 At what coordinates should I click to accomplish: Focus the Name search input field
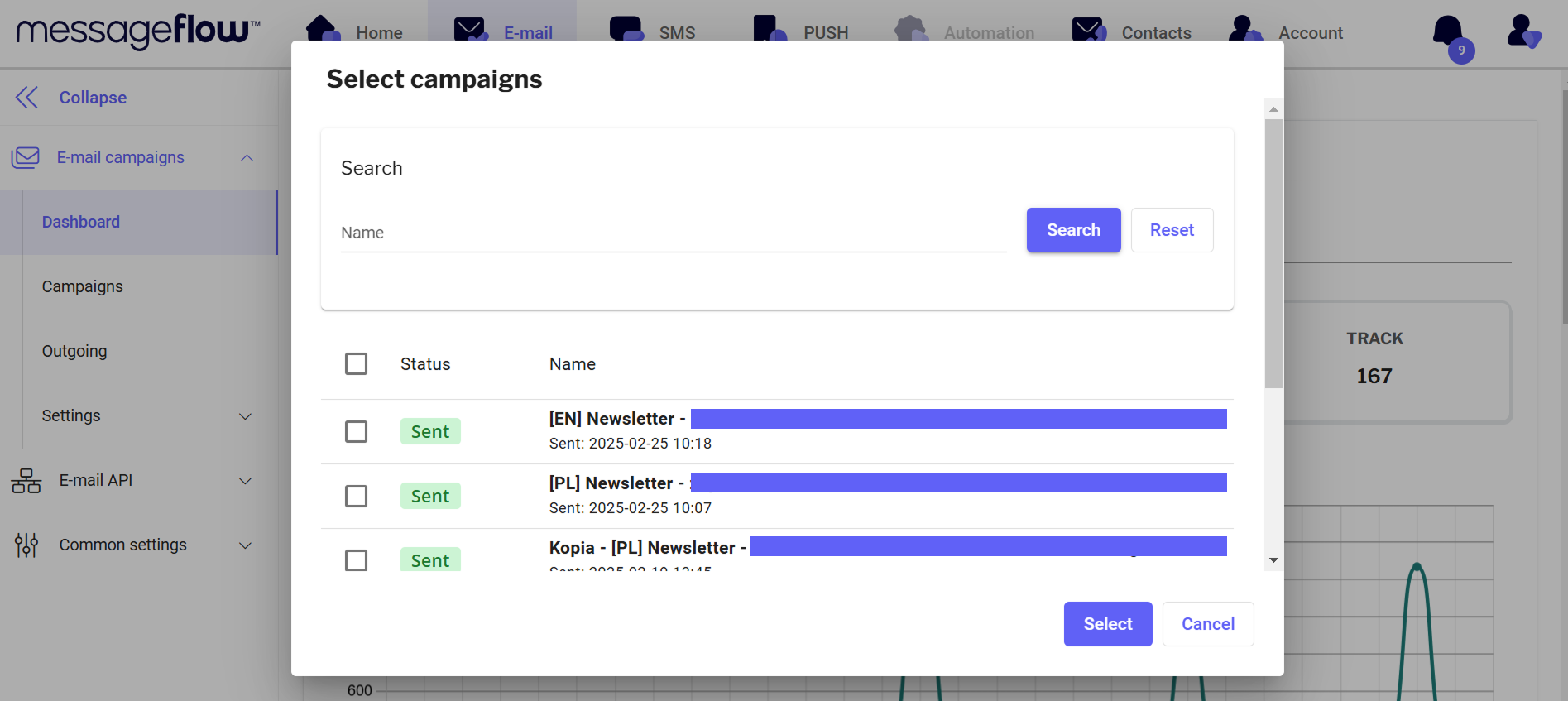[673, 233]
